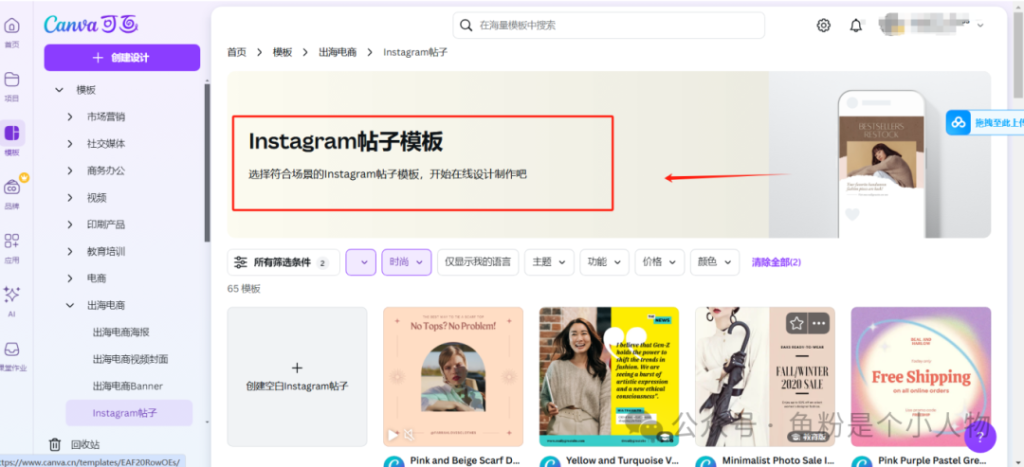Go to 模板 in the breadcrumb
The width and height of the screenshot is (1024, 467).
[282, 52]
